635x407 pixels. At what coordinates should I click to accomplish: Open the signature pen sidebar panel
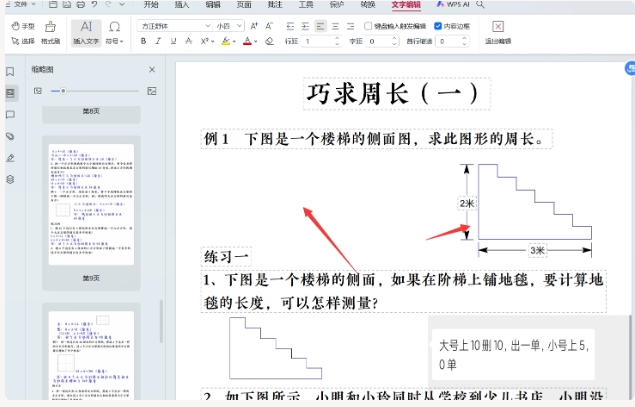pos(11,158)
